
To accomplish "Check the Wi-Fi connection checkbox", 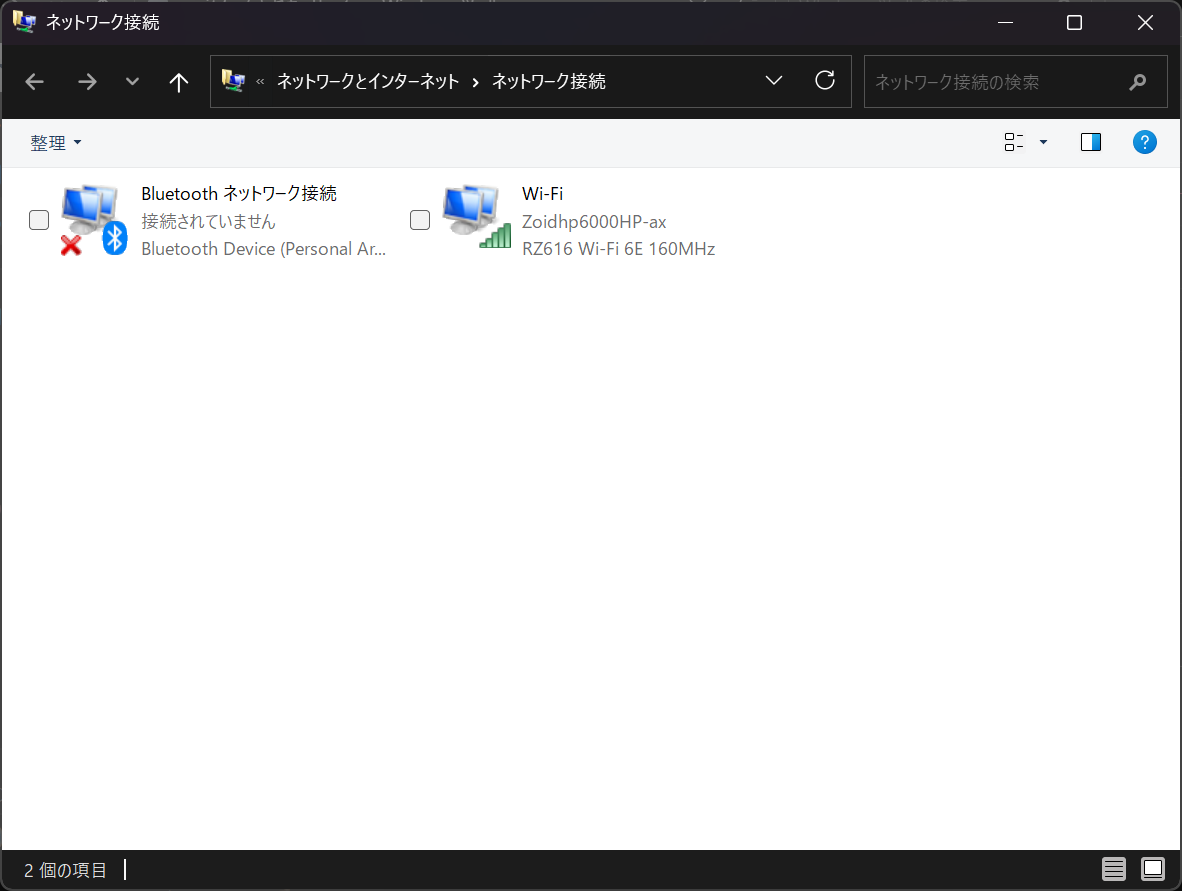I will pyautogui.click(x=420, y=220).
